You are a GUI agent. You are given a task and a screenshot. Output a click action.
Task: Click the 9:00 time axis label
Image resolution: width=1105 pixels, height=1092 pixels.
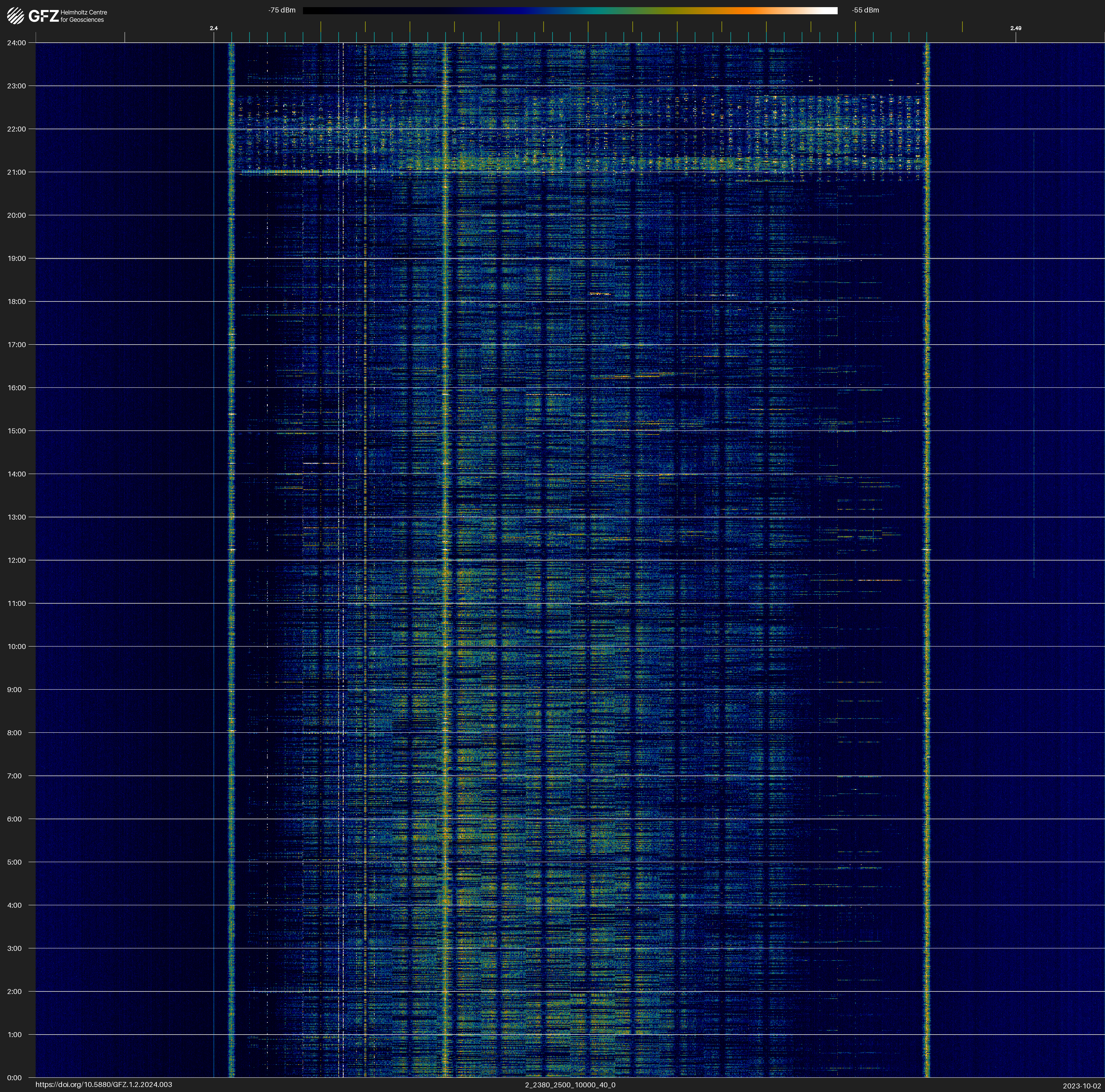pos(15,690)
